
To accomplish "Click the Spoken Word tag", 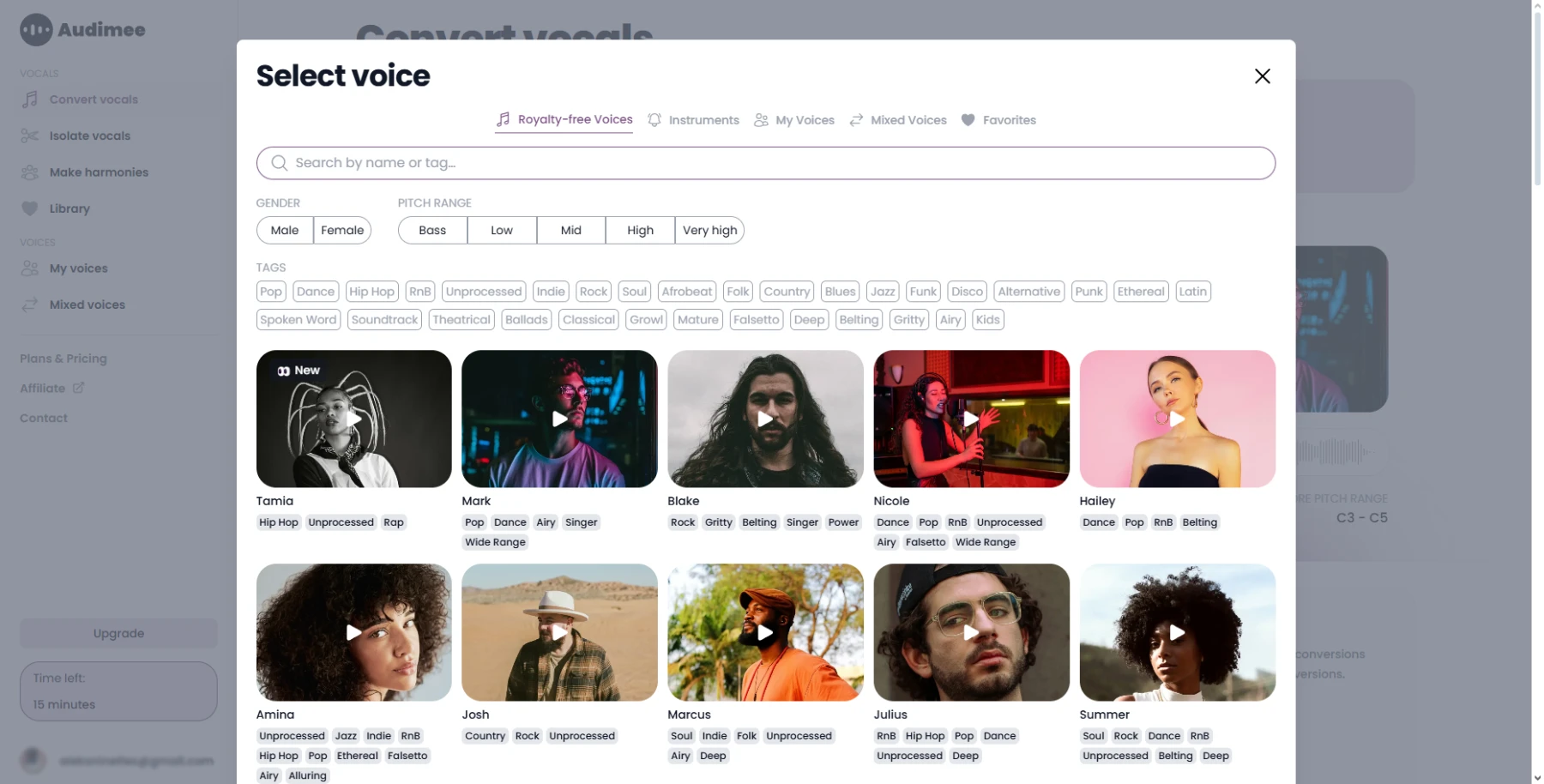I will click(x=299, y=320).
